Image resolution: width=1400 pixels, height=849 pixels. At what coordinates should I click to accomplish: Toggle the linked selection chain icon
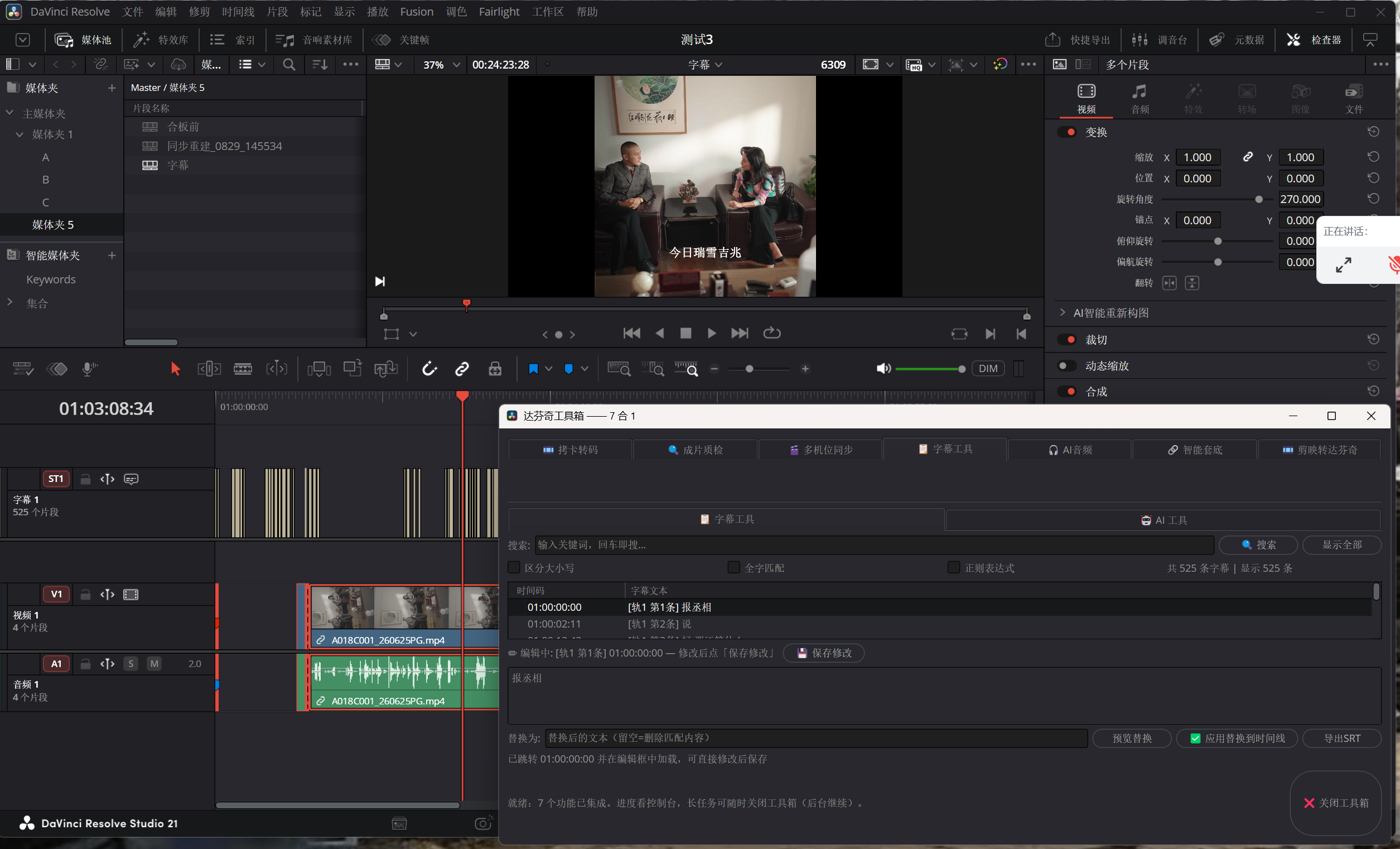coord(462,369)
